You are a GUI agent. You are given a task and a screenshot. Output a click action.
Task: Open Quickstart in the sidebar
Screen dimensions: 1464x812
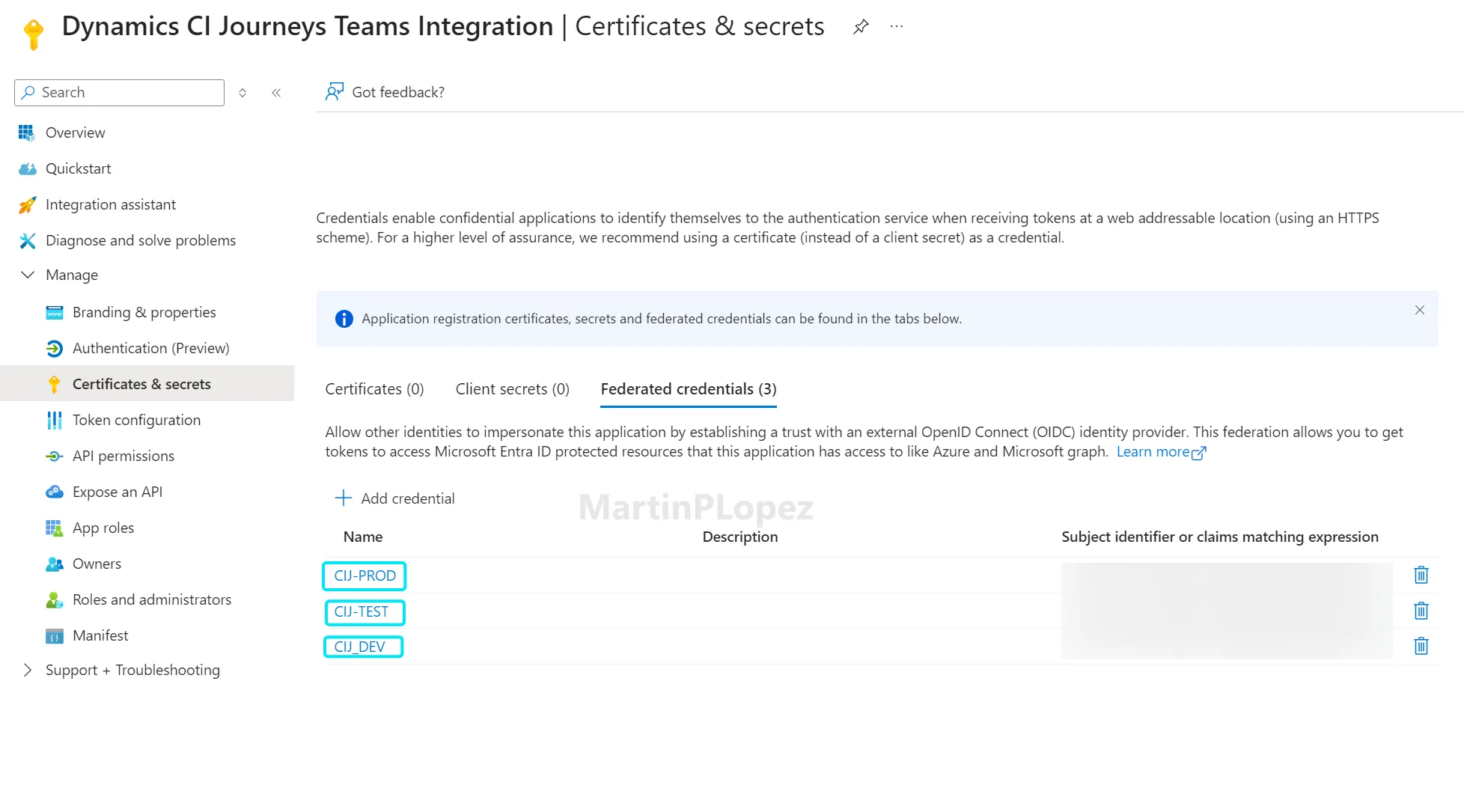[79, 169]
